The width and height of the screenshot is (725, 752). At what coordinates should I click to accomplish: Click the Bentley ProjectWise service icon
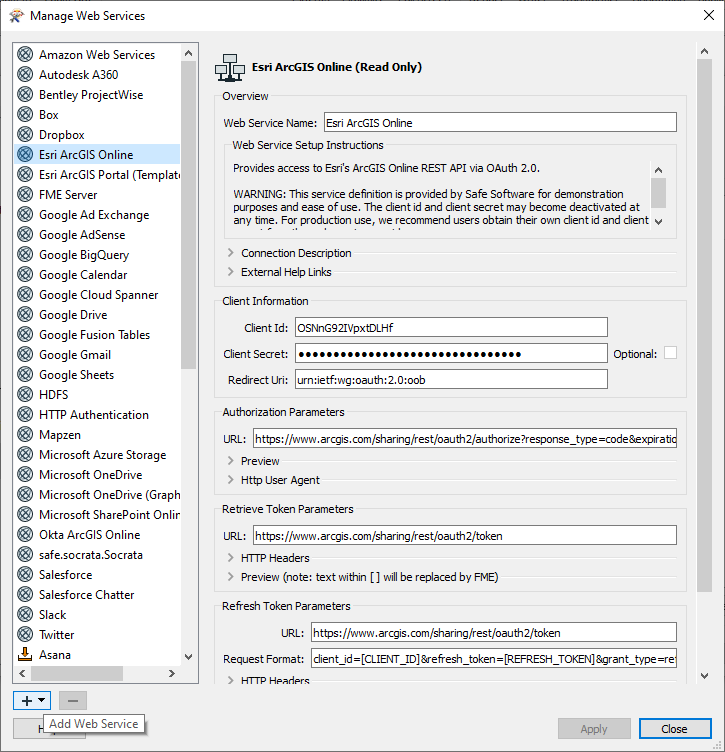[x=25, y=94]
